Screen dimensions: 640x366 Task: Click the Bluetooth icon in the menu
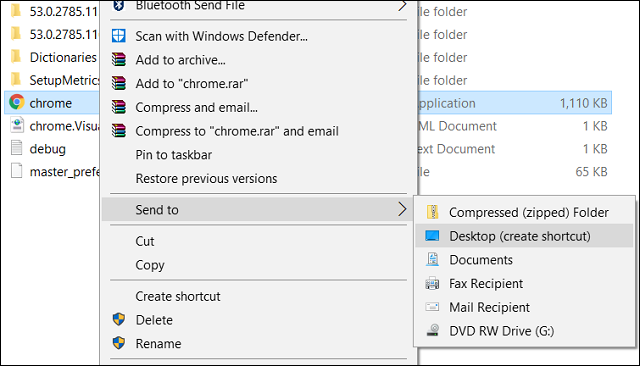coord(119,5)
